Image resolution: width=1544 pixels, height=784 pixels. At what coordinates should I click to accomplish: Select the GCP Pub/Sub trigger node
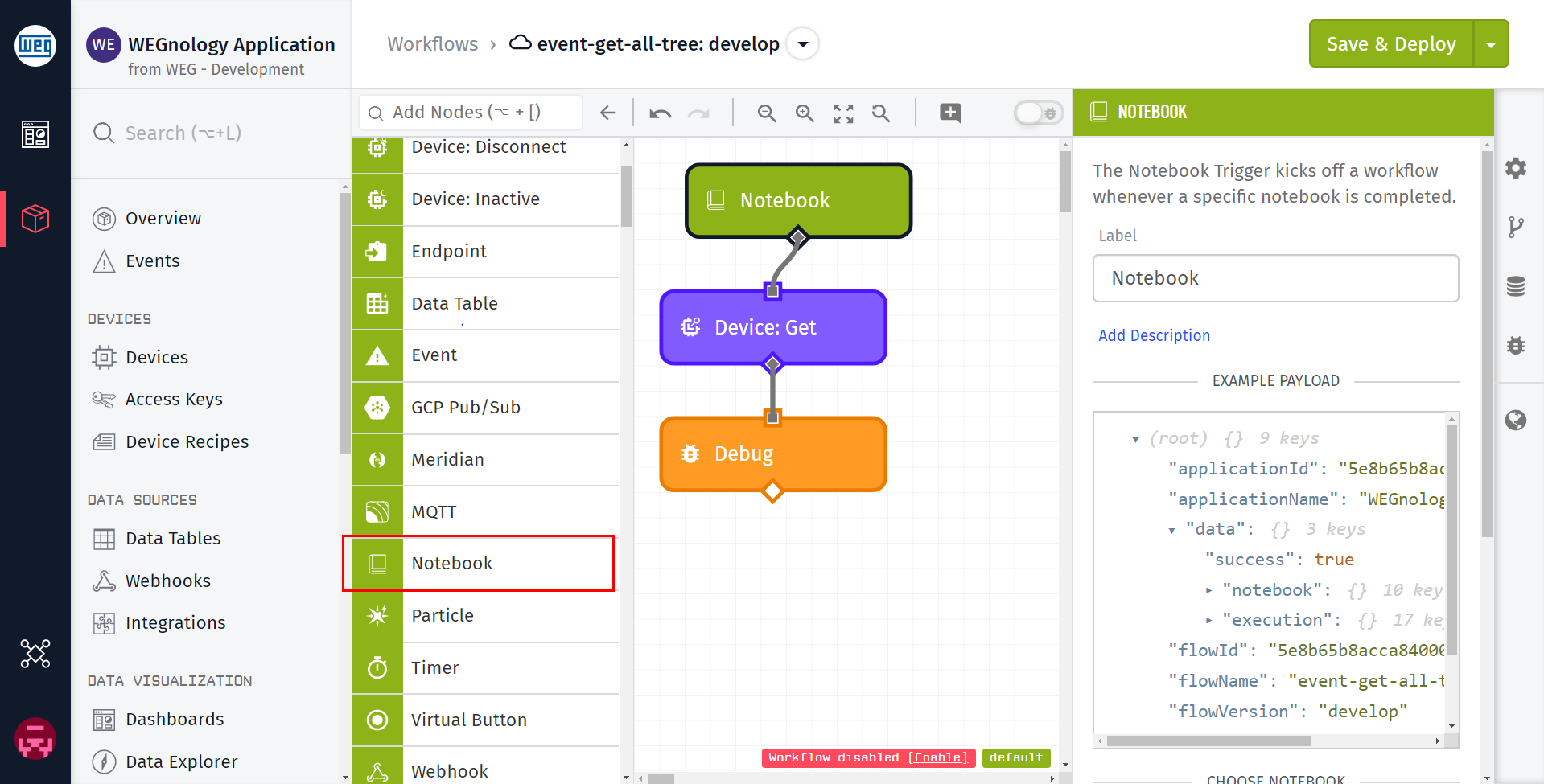pos(486,408)
